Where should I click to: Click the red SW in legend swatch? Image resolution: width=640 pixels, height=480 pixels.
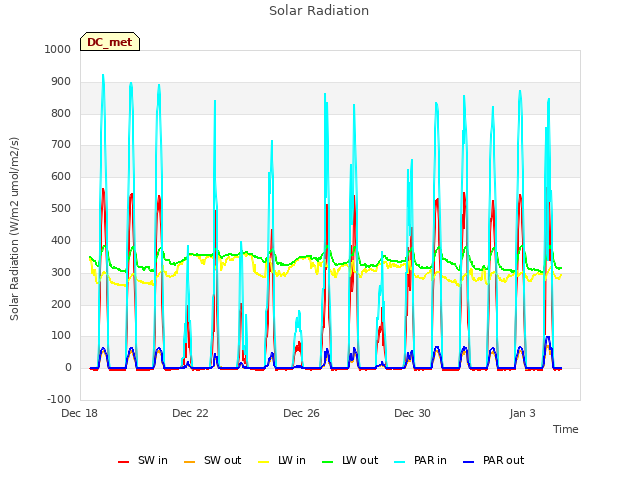point(123,462)
